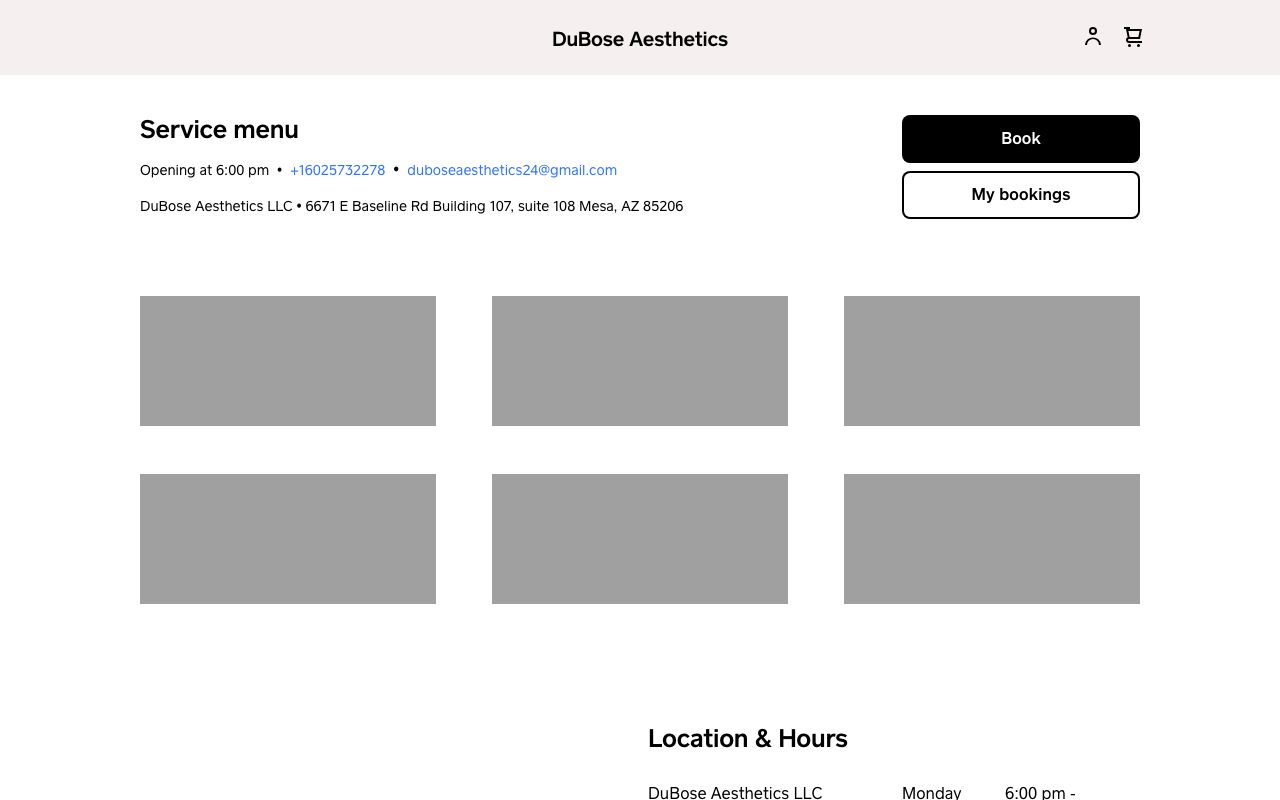Select middle service tile in bottom row
This screenshot has width=1280, height=800.
(640, 539)
